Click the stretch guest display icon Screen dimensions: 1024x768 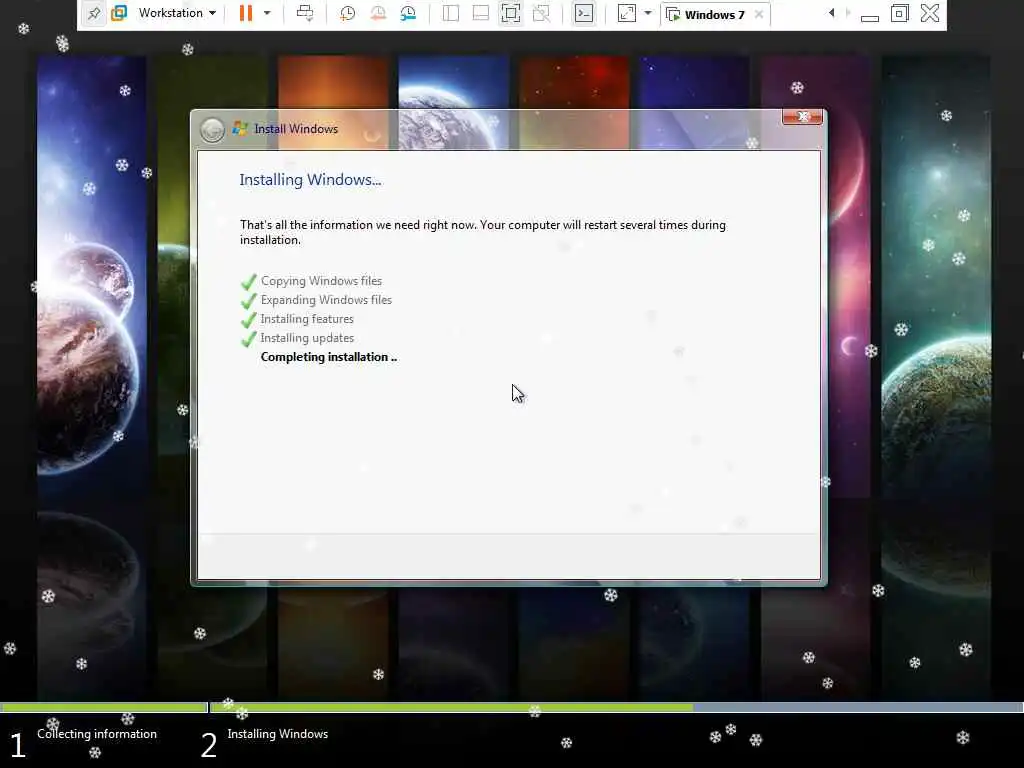626,13
